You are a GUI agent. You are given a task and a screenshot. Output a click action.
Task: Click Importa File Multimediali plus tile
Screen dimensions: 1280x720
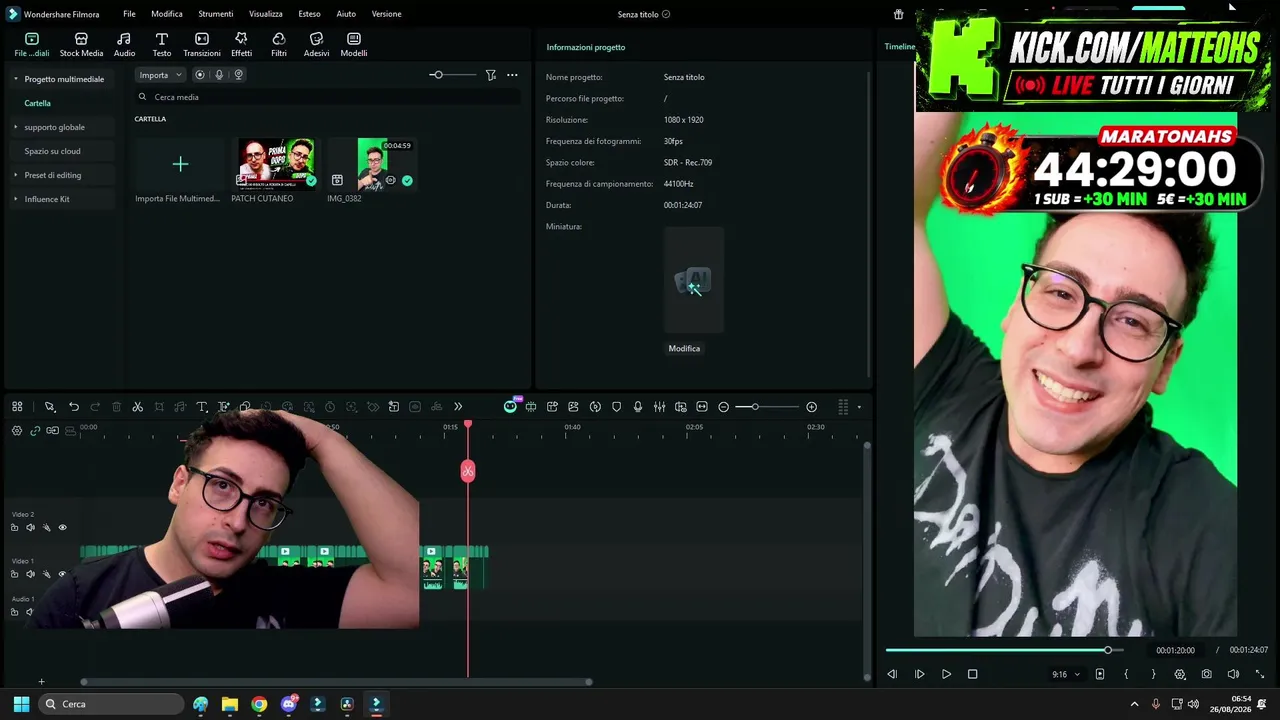[x=180, y=164]
